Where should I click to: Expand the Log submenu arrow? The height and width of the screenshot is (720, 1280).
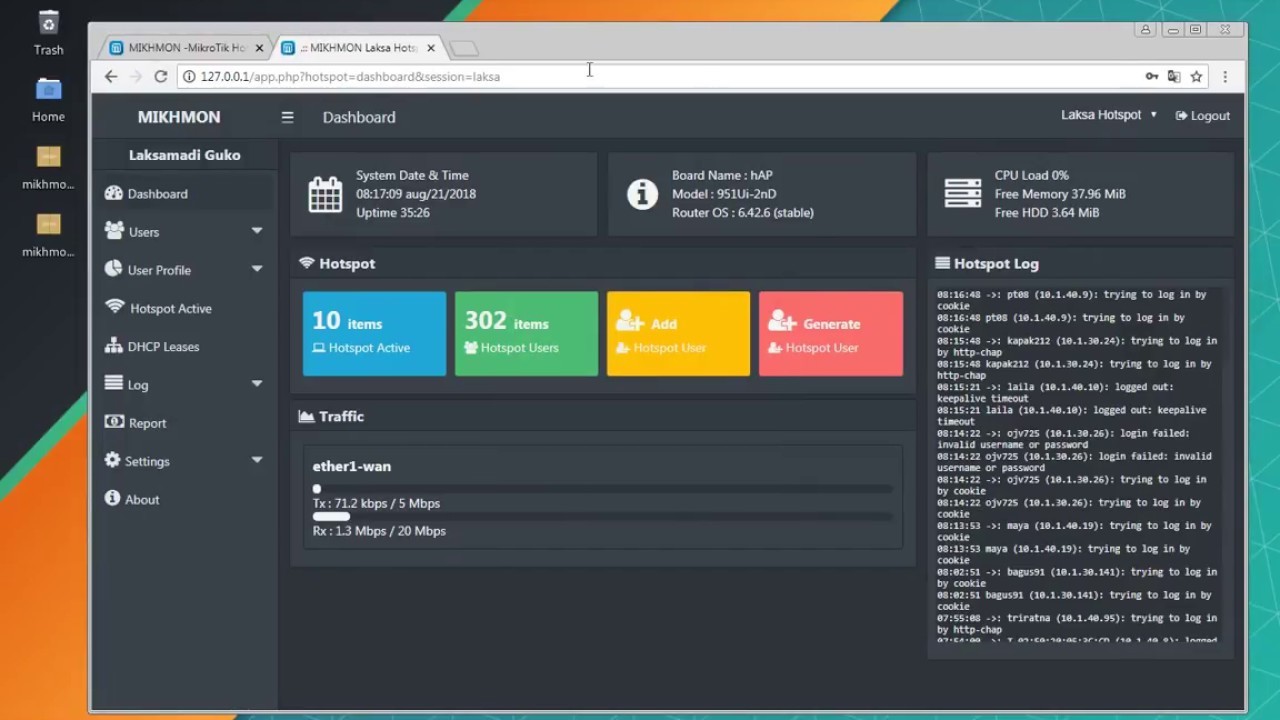click(x=257, y=384)
